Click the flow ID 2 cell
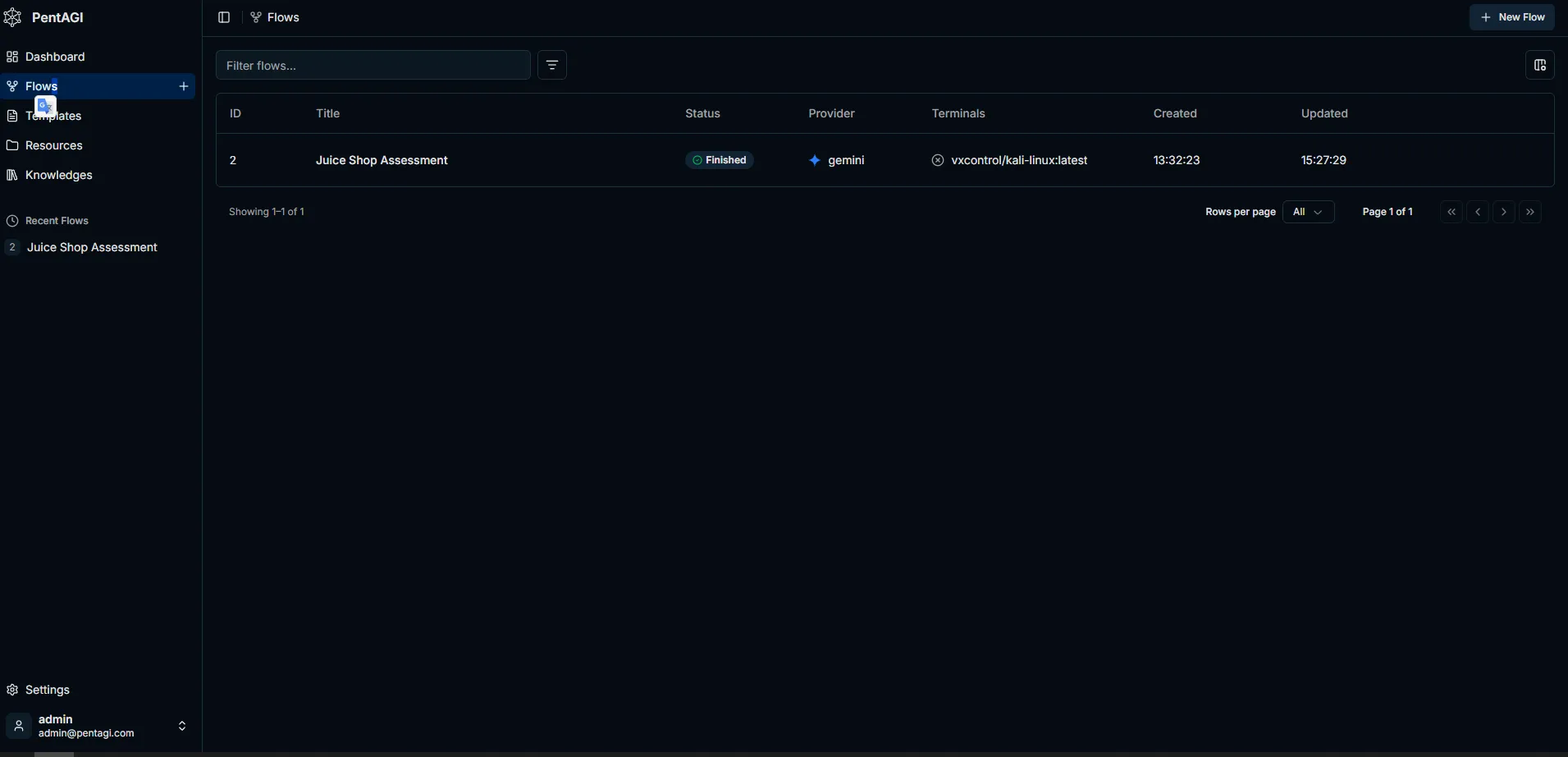 pyautogui.click(x=233, y=160)
